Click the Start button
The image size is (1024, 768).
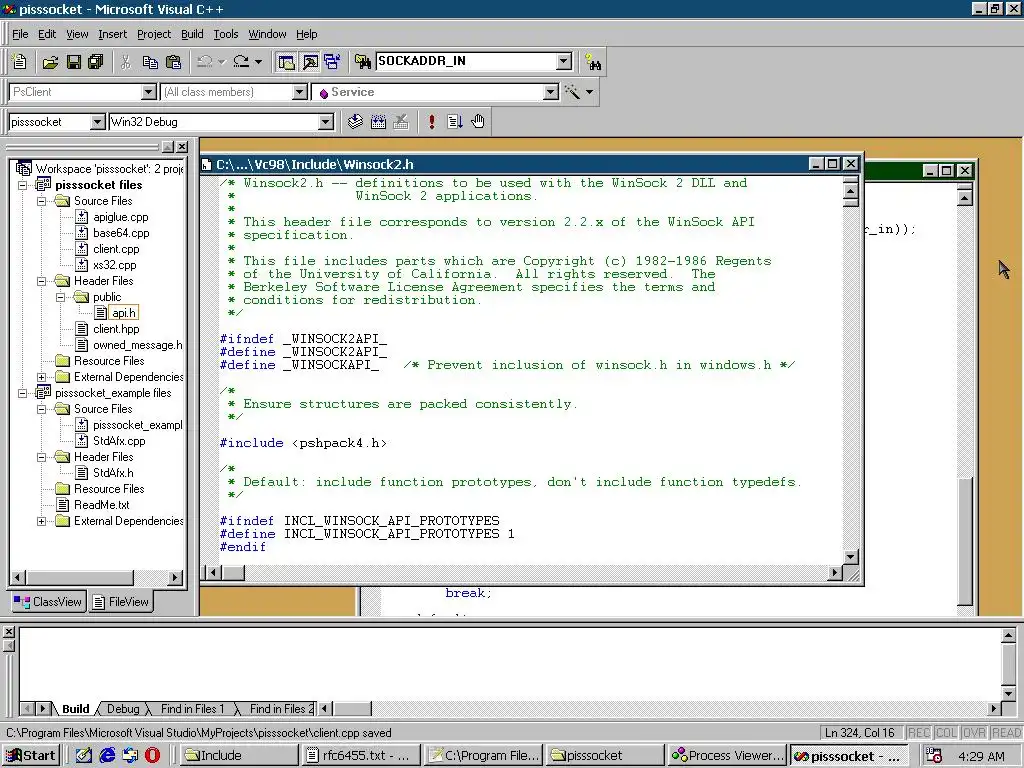(31, 756)
